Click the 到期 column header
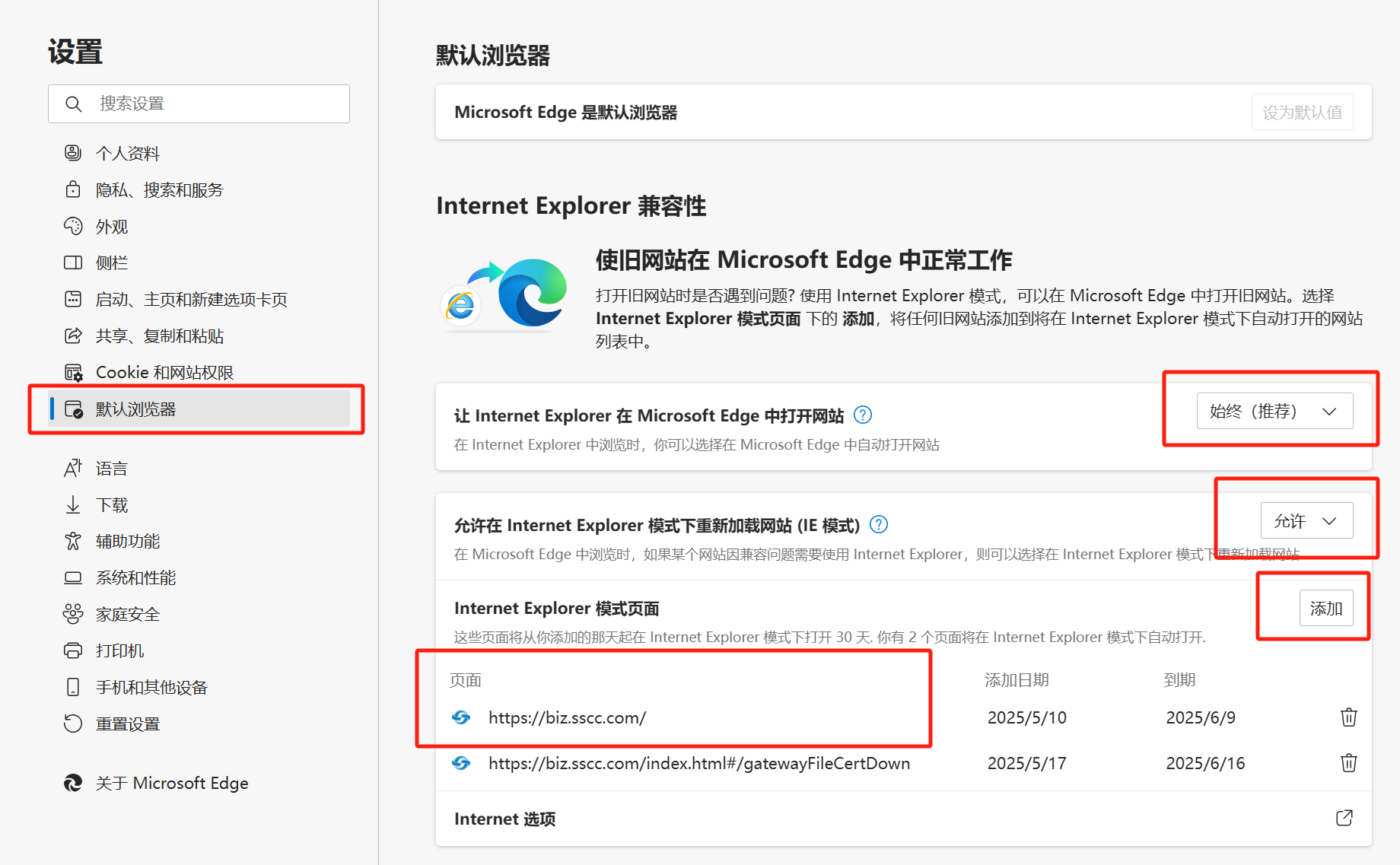The width and height of the screenshot is (1400, 865). click(x=1179, y=679)
